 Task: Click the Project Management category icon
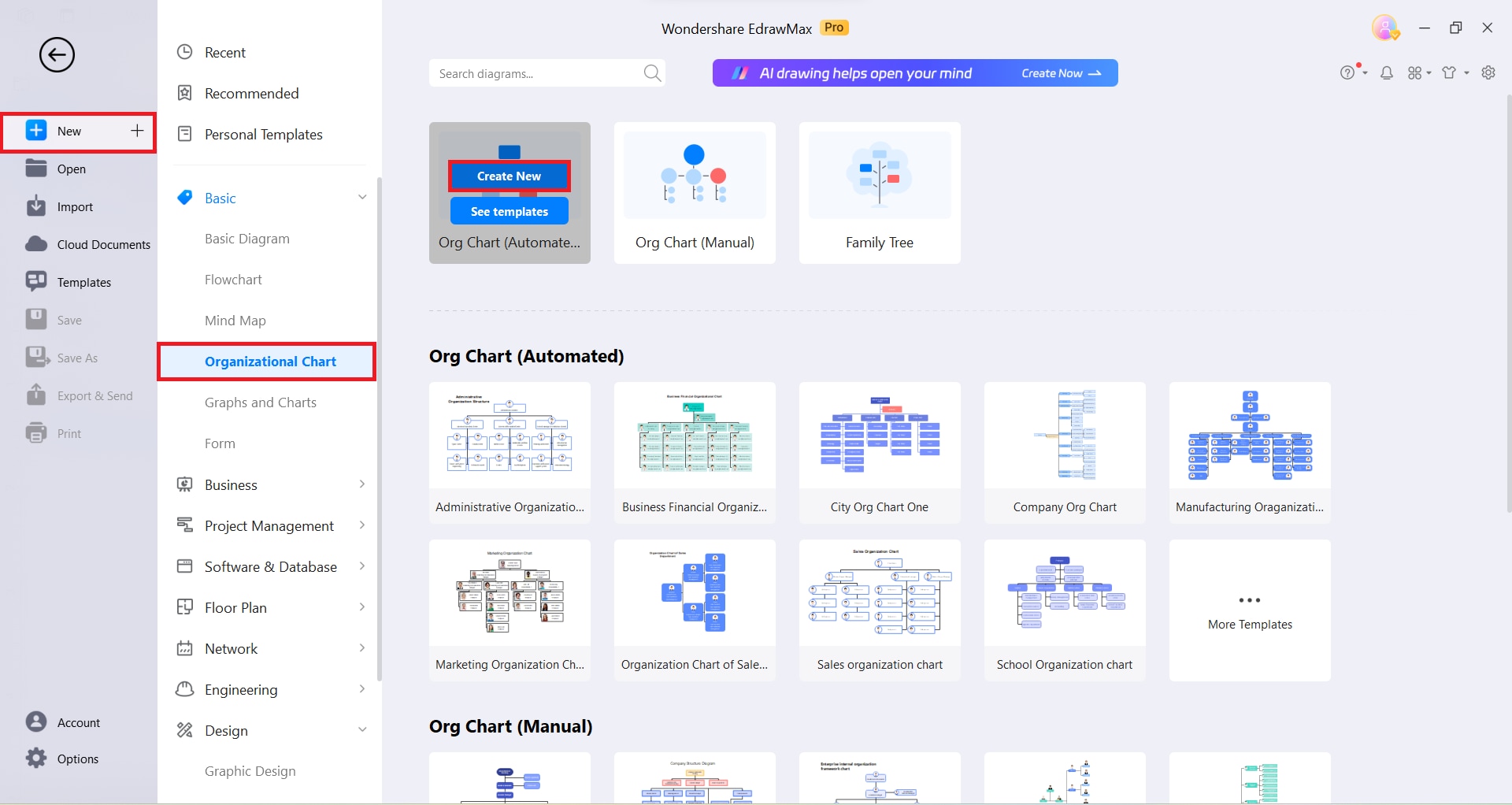click(185, 525)
